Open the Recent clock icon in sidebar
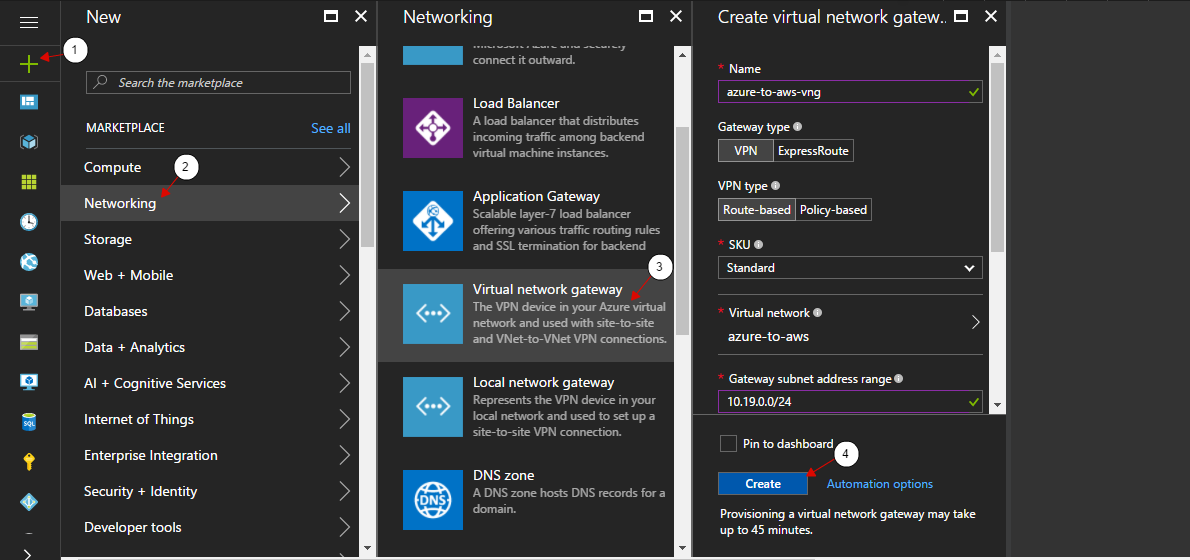This screenshot has width=1190, height=560. (29, 222)
